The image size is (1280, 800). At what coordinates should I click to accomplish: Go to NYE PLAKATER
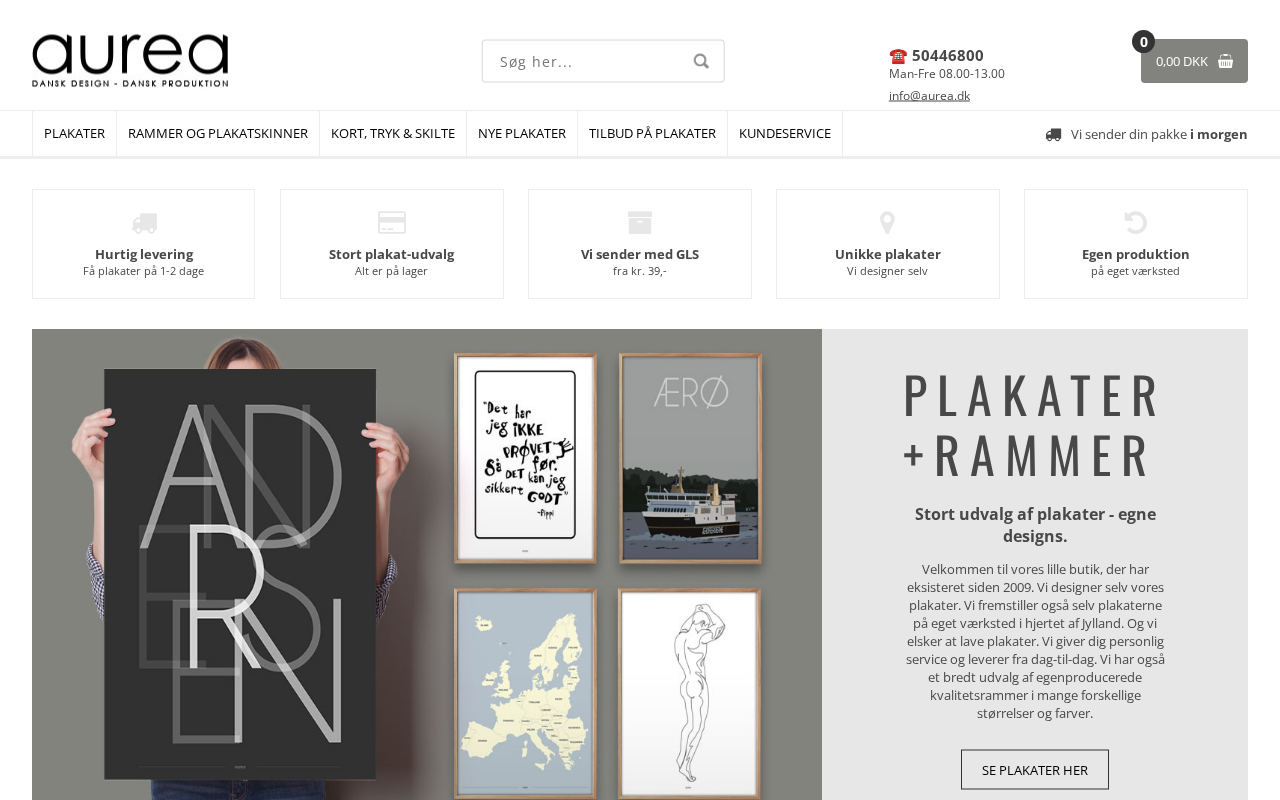pos(522,133)
